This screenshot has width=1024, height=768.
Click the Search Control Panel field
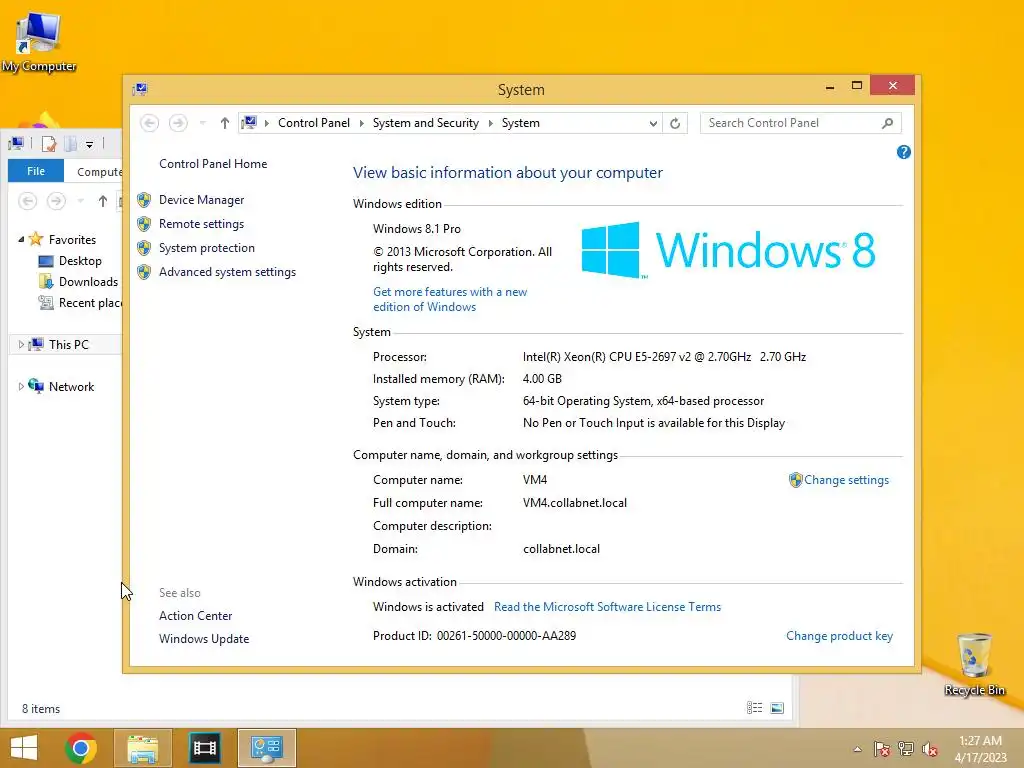coord(801,123)
